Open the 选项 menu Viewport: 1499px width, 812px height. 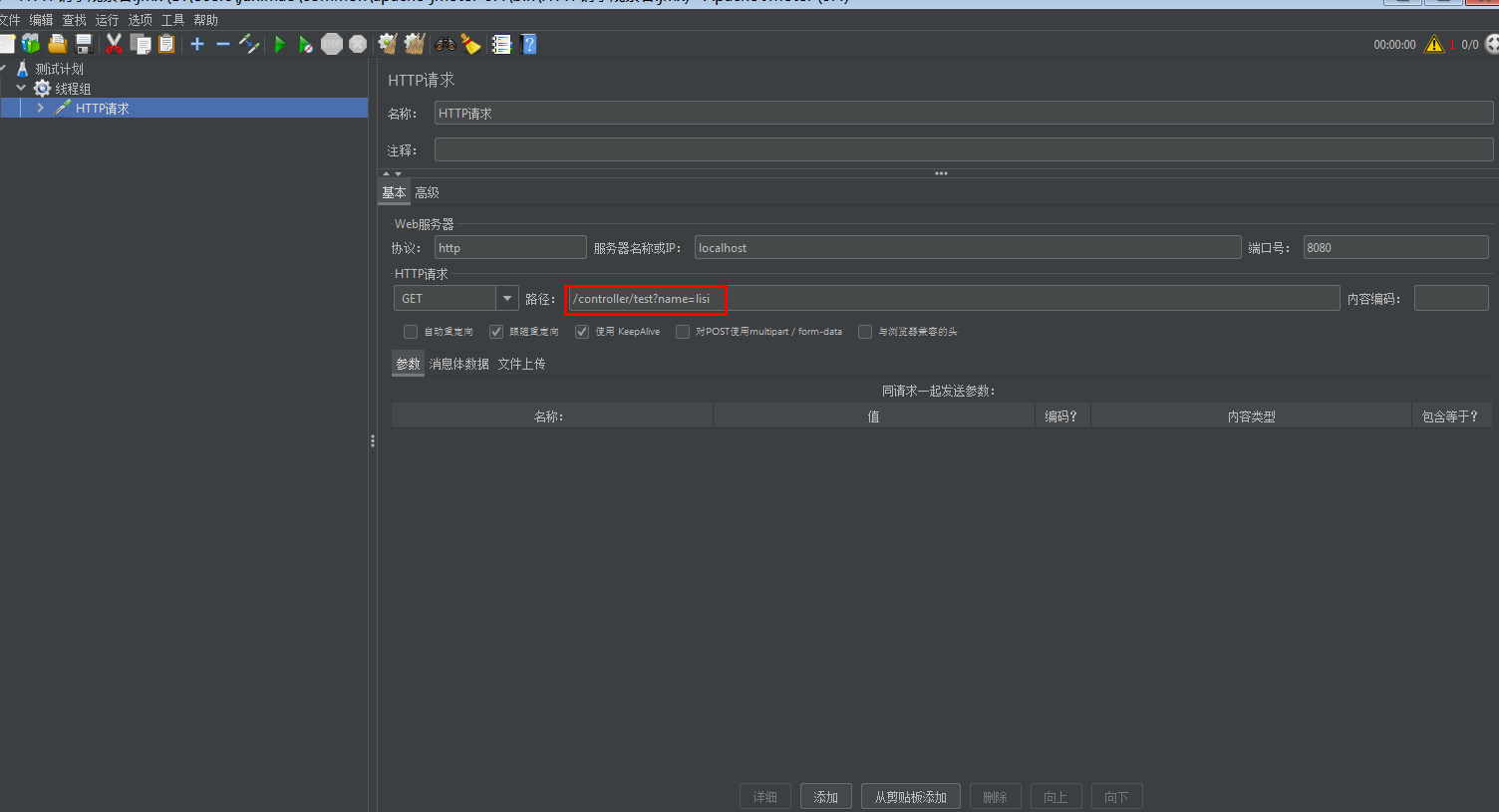pyautogui.click(x=140, y=20)
